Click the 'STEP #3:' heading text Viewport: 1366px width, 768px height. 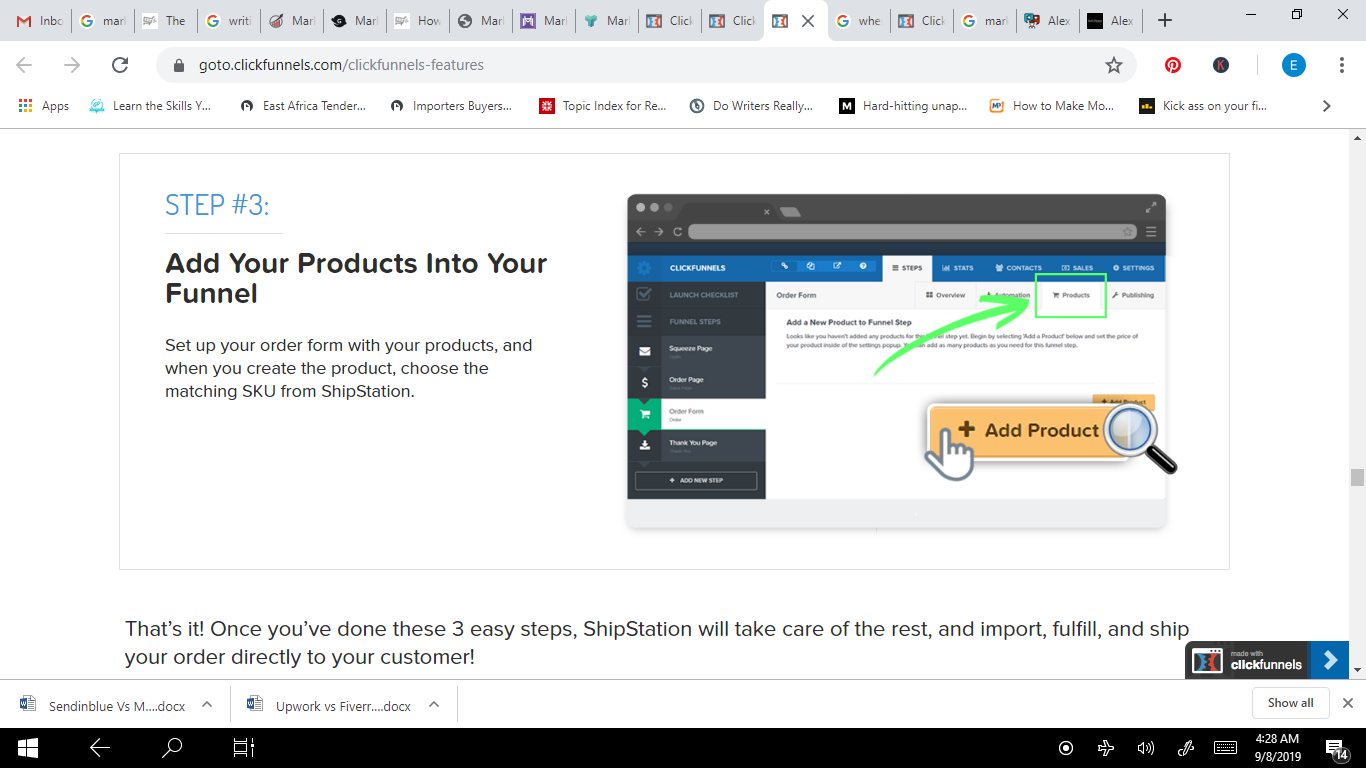click(217, 205)
